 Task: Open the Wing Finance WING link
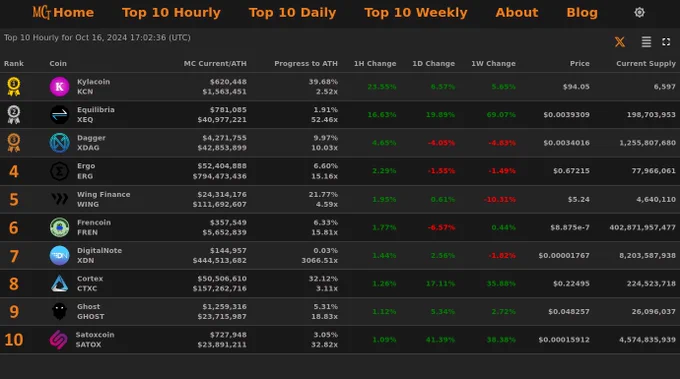(104, 199)
